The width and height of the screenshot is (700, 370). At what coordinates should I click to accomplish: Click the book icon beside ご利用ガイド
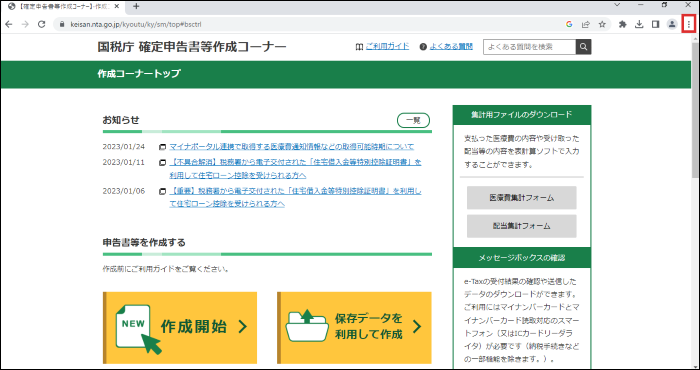359,47
